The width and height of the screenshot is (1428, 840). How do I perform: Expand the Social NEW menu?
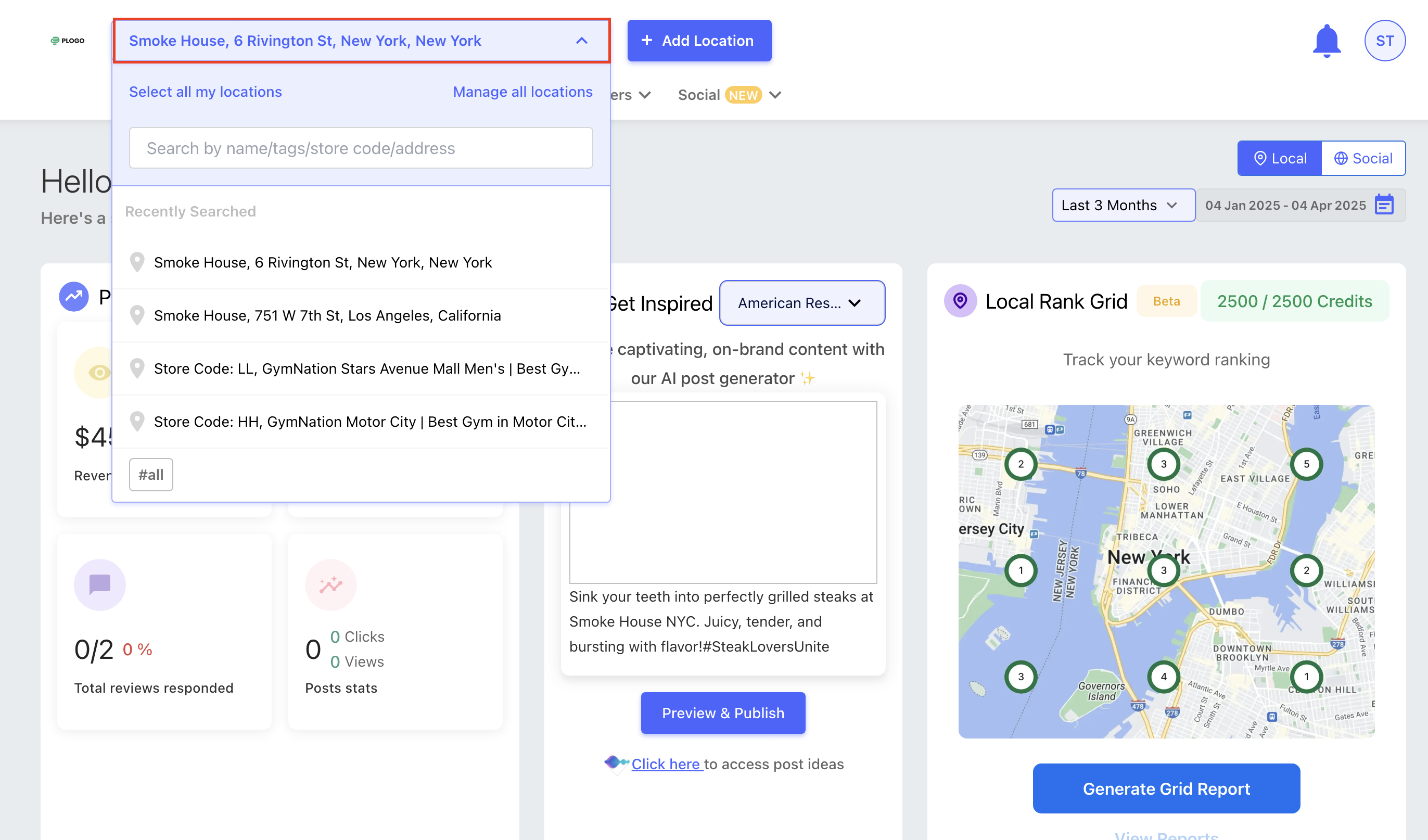tap(730, 95)
